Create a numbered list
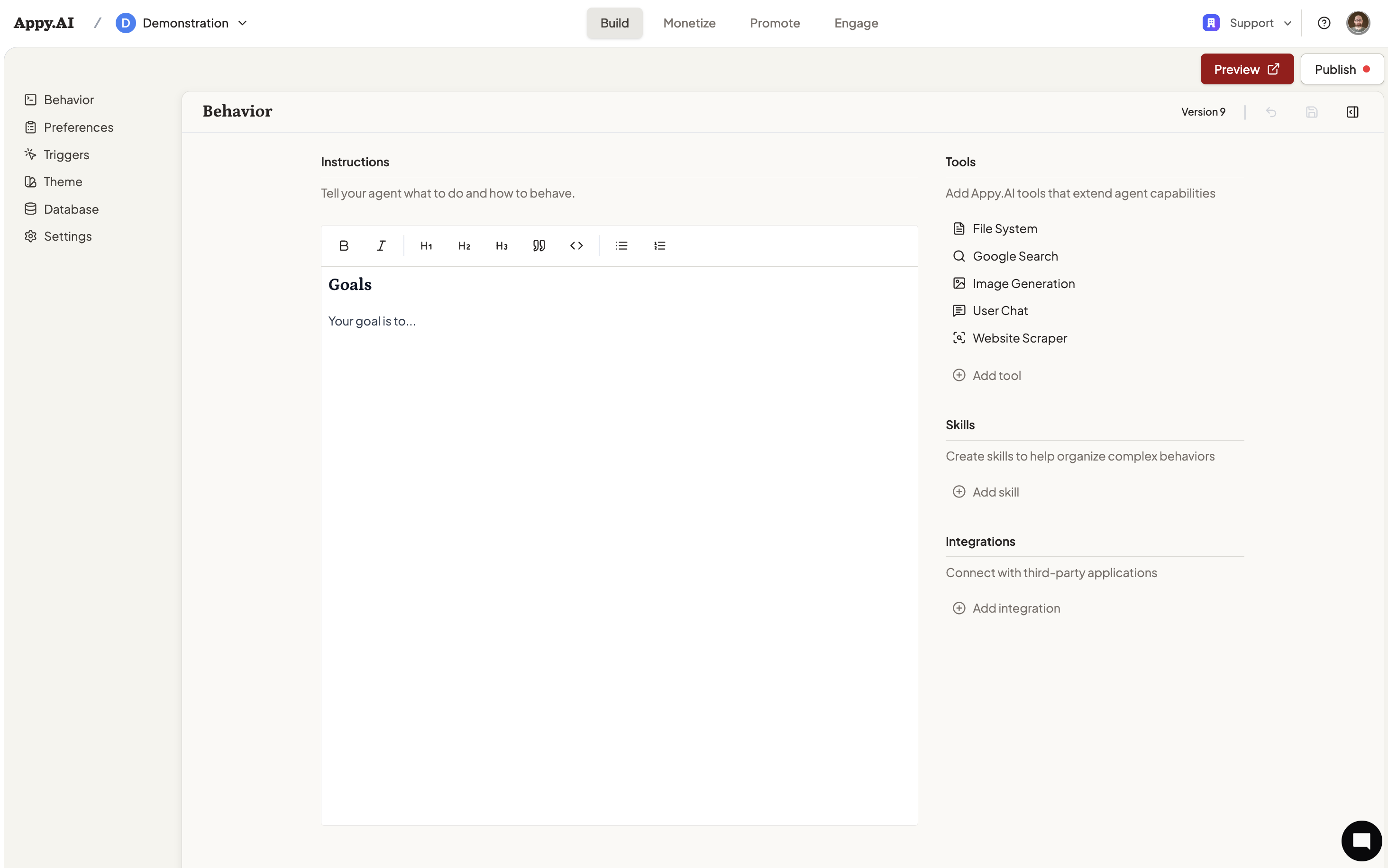This screenshot has height=868, width=1388. tap(659, 246)
